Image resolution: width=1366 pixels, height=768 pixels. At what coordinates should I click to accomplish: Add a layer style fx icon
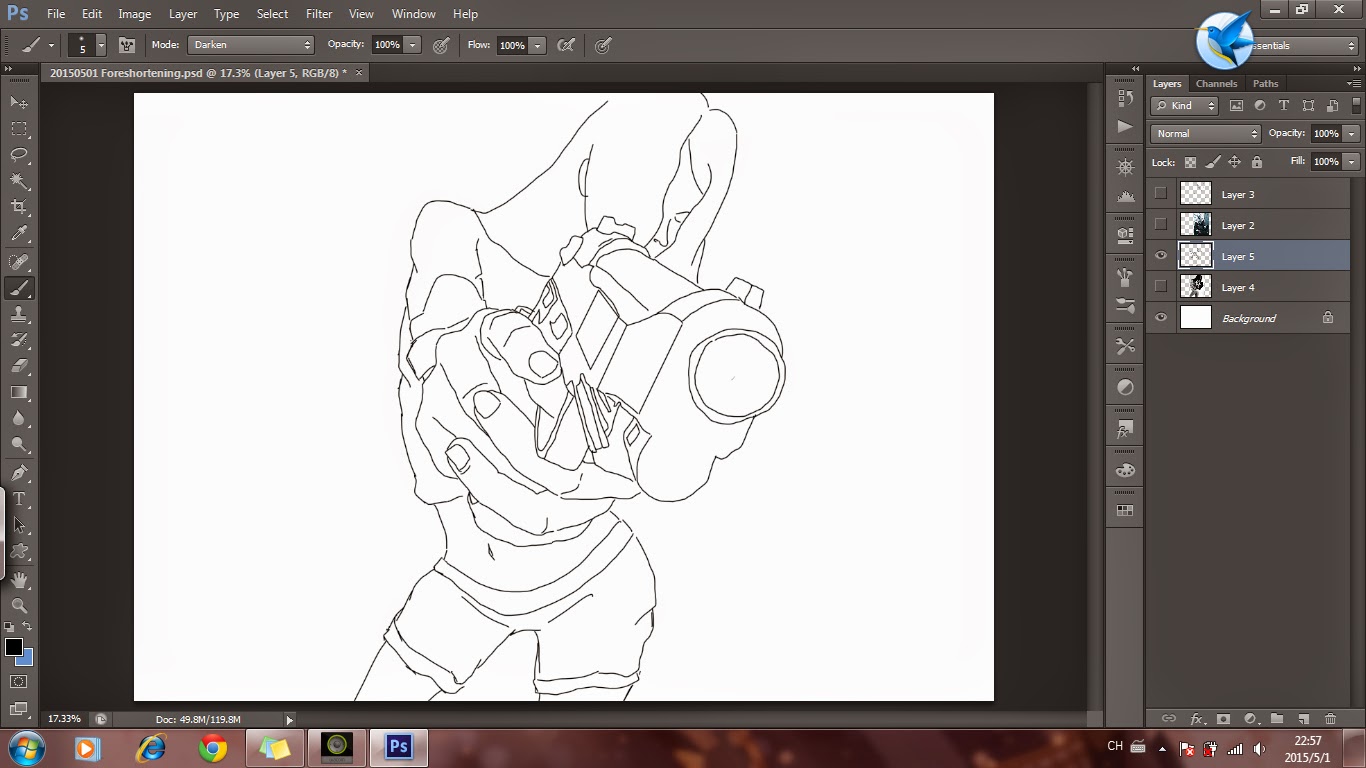1196,718
